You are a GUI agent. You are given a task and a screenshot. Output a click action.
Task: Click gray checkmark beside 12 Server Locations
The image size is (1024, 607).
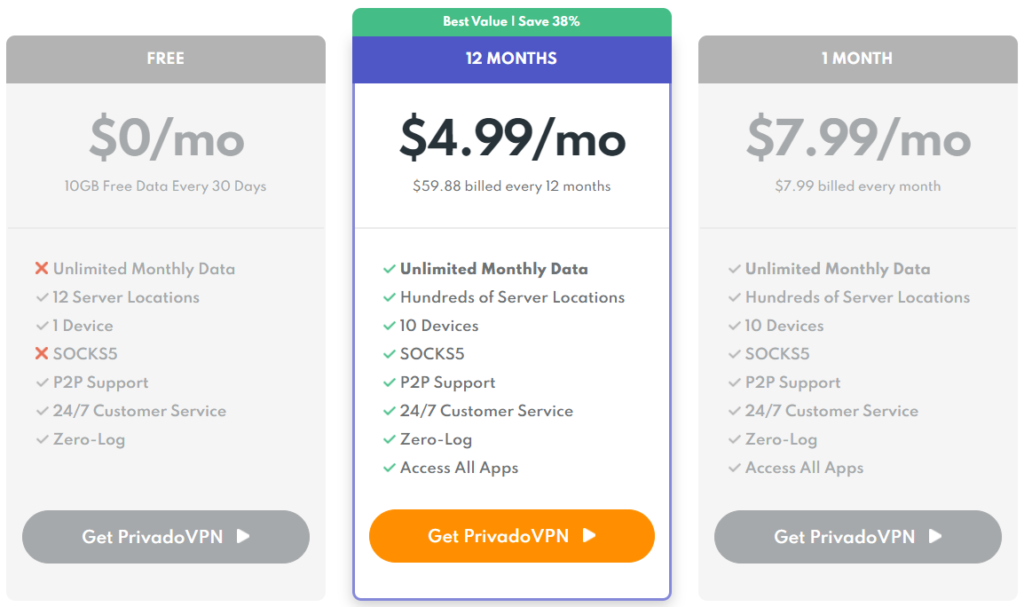point(42,297)
